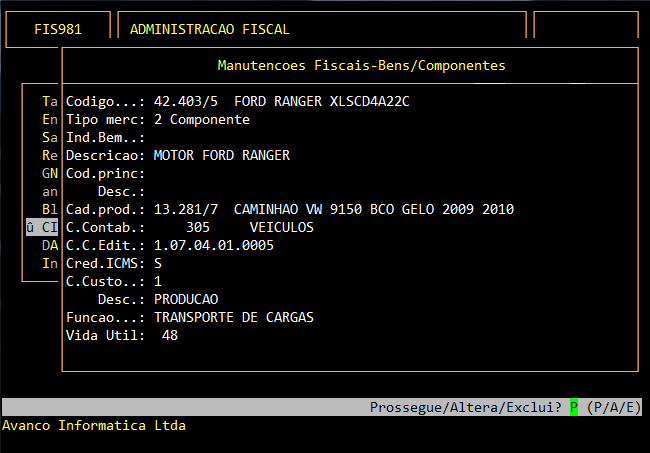
Task: Click the 'Avanco Informatica Ltda' footer text
Action: [94, 426]
